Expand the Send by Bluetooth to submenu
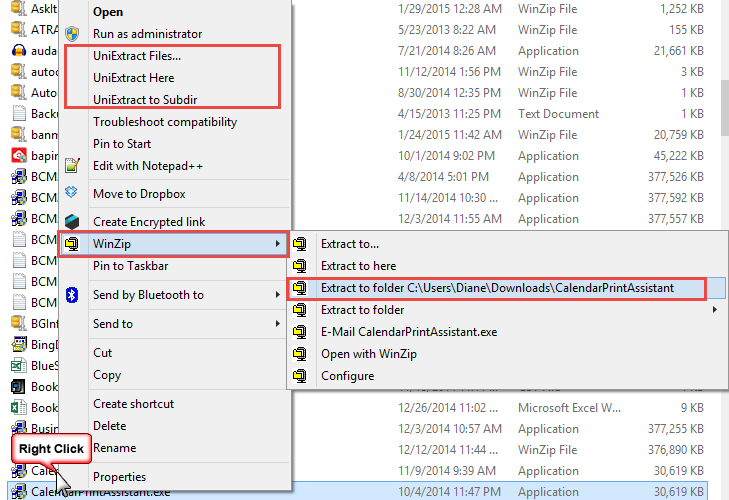Screen dimensions: 729x500 277,295
